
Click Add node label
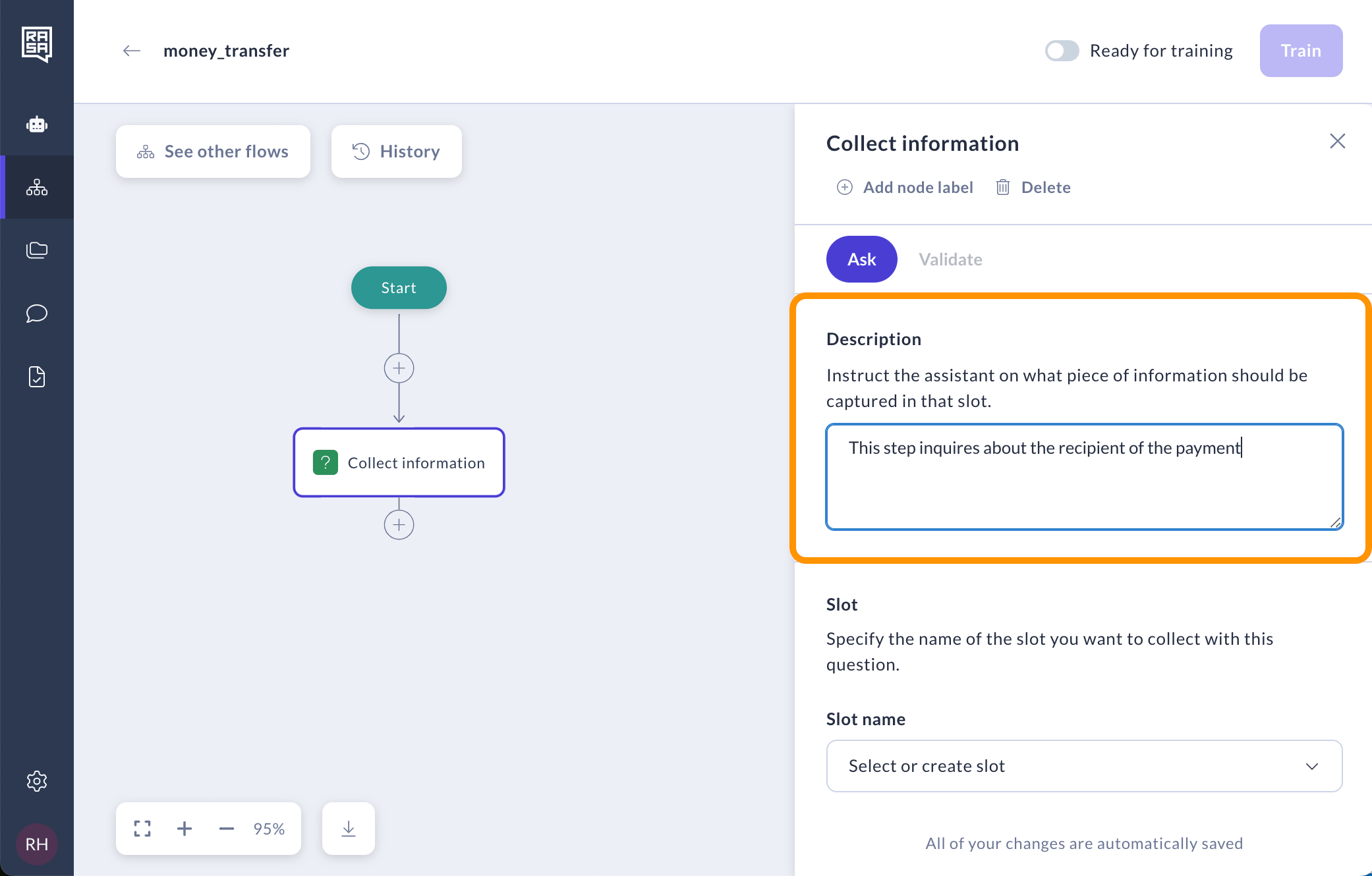coord(905,188)
